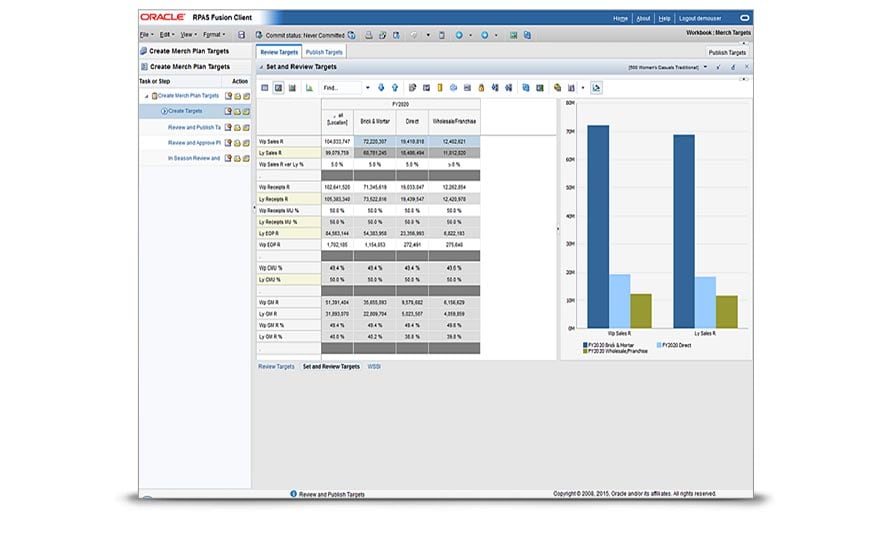Click tall dark blue Ly Sales R bar
Screen dimensions: 880x533
(684, 231)
